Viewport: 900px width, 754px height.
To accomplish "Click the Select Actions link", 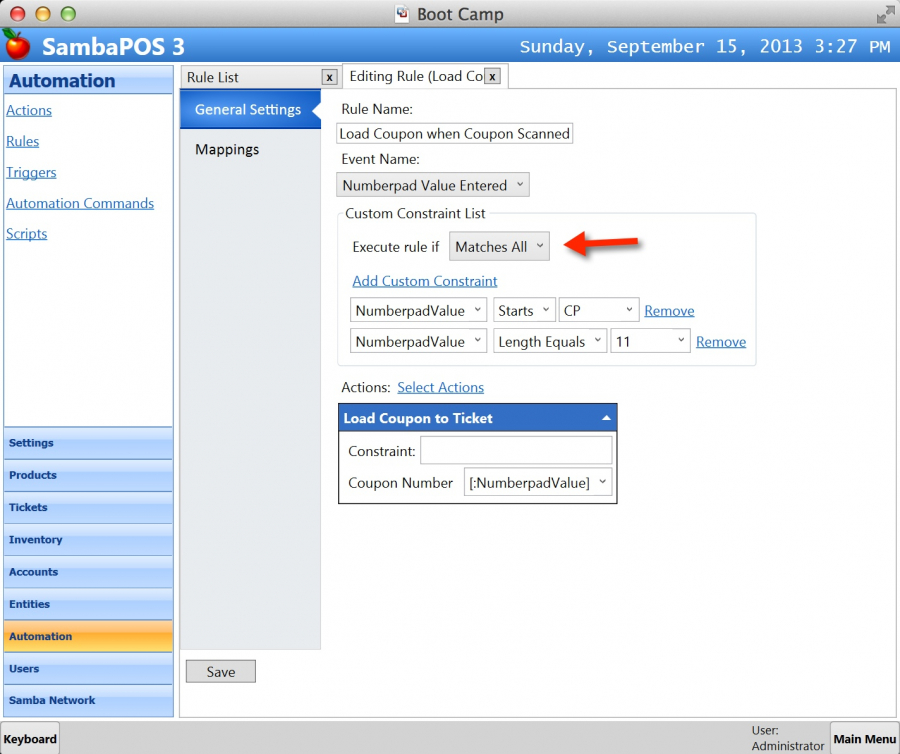I will 440,387.
